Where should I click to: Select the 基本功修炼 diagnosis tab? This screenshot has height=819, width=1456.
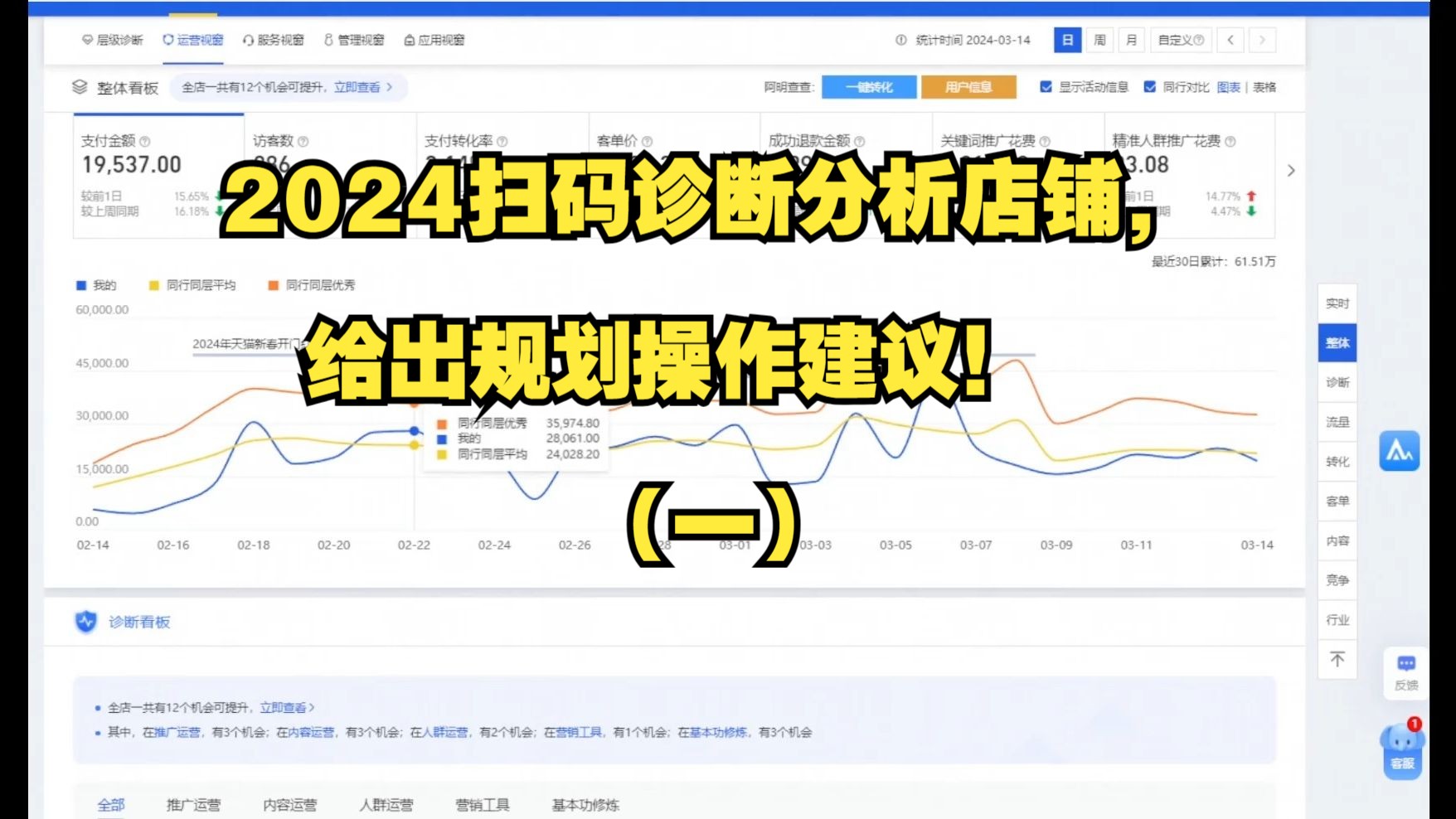point(585,805)
